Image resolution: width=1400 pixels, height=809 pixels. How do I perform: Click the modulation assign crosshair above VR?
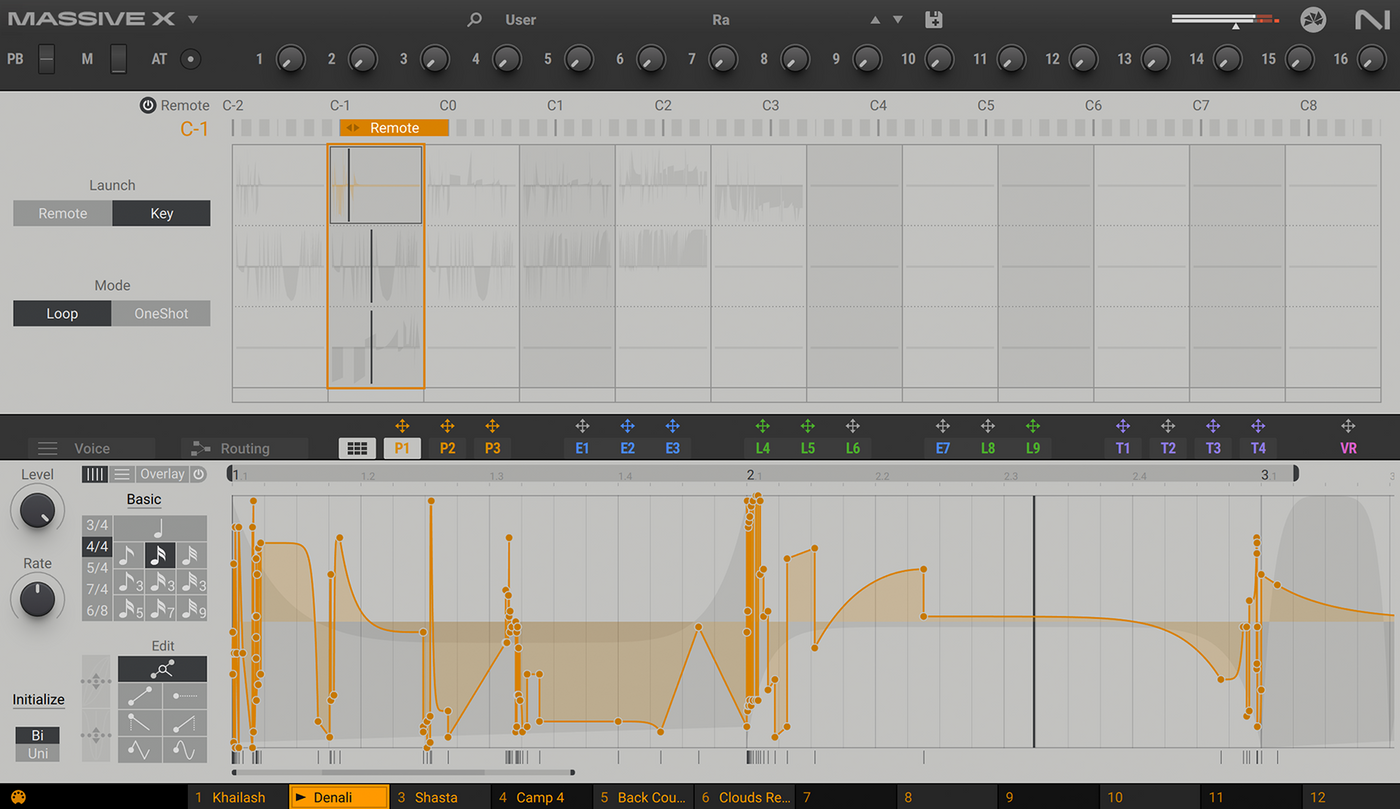click(x=1348, y=427)
